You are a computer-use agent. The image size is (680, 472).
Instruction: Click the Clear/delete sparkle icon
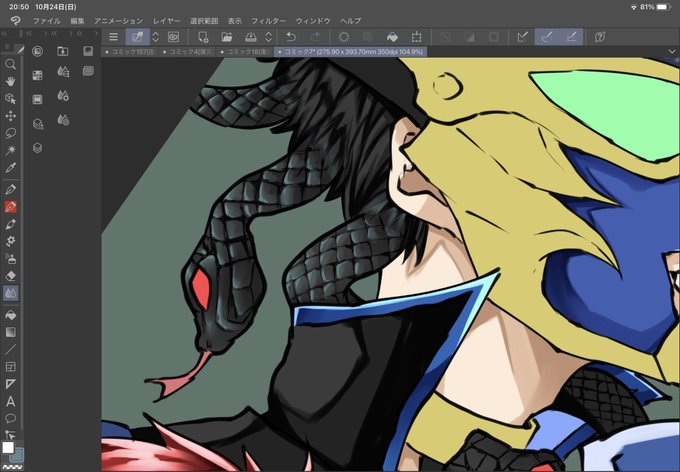click(x=343, y=37)
